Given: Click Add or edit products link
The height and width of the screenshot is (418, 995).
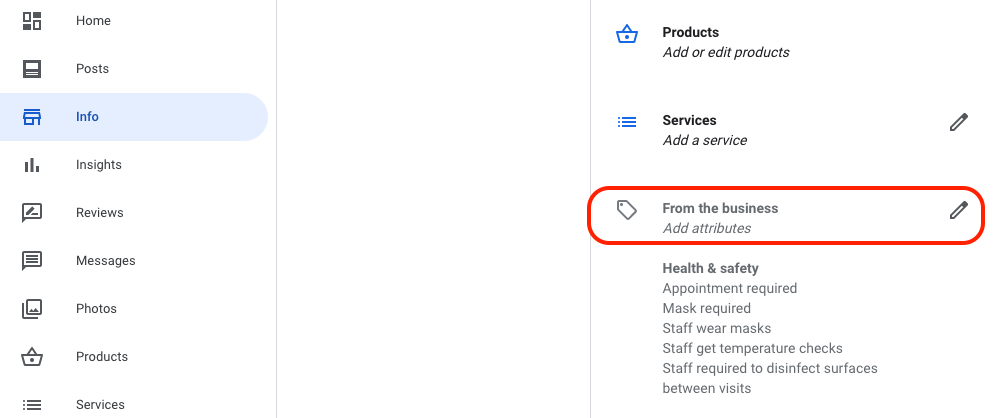Looking at the screenshot, I should click(726, 53).
